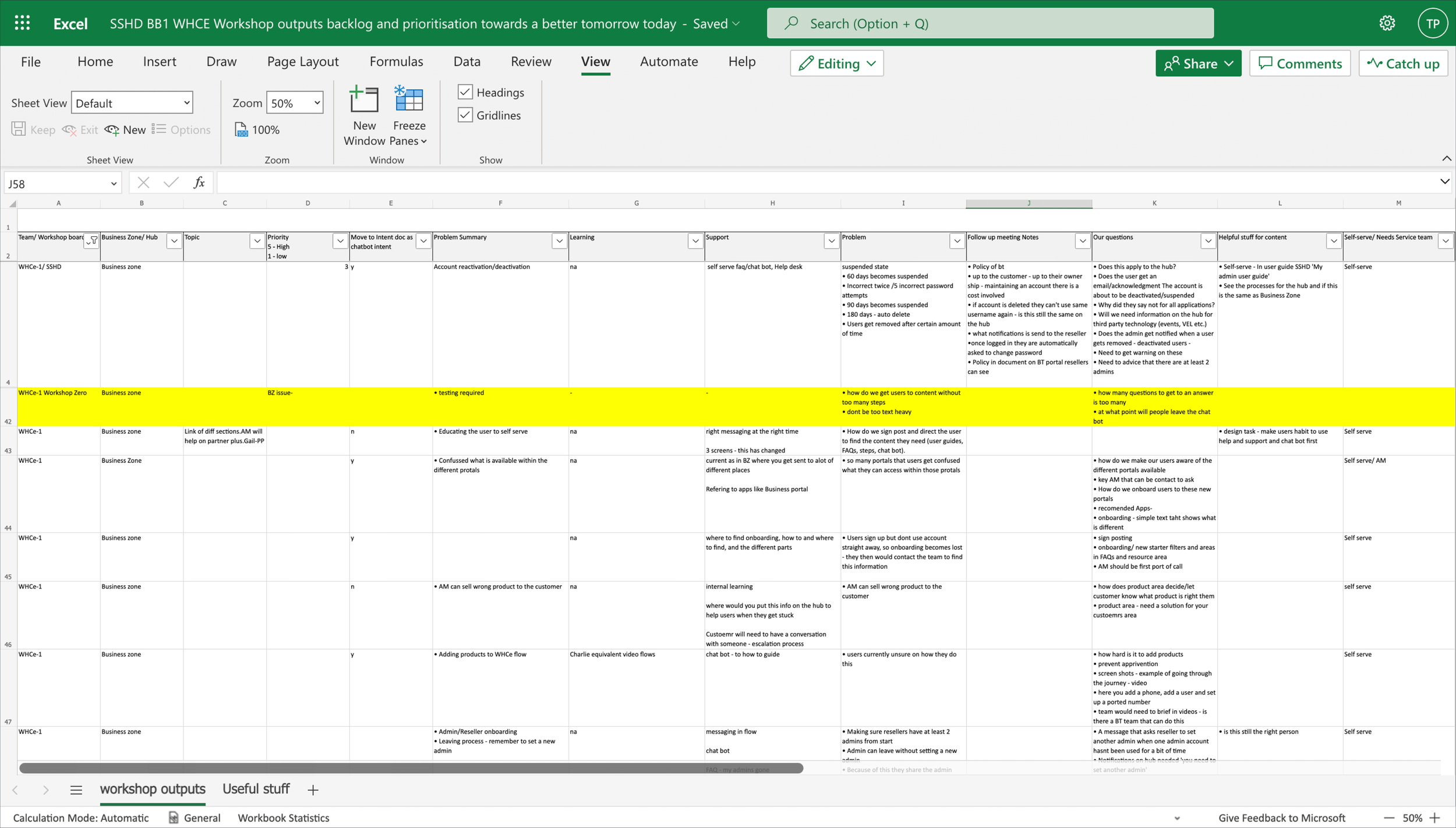Viewport: 1456px width, 828px height.
Task: Switch to the Formulas ribbon tab
Action: pos(396,62)
